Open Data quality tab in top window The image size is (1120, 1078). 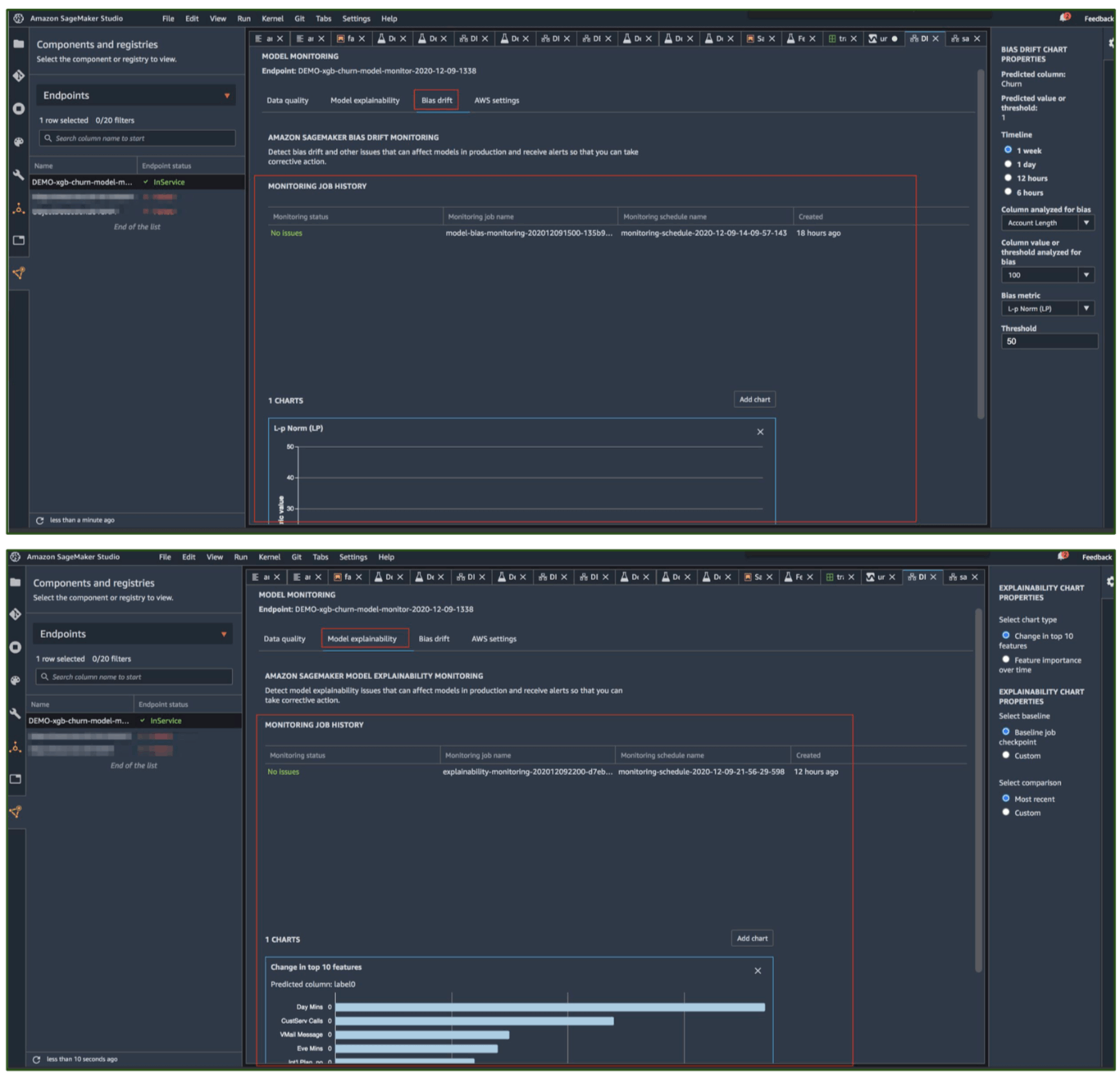[x=287, y=101]
